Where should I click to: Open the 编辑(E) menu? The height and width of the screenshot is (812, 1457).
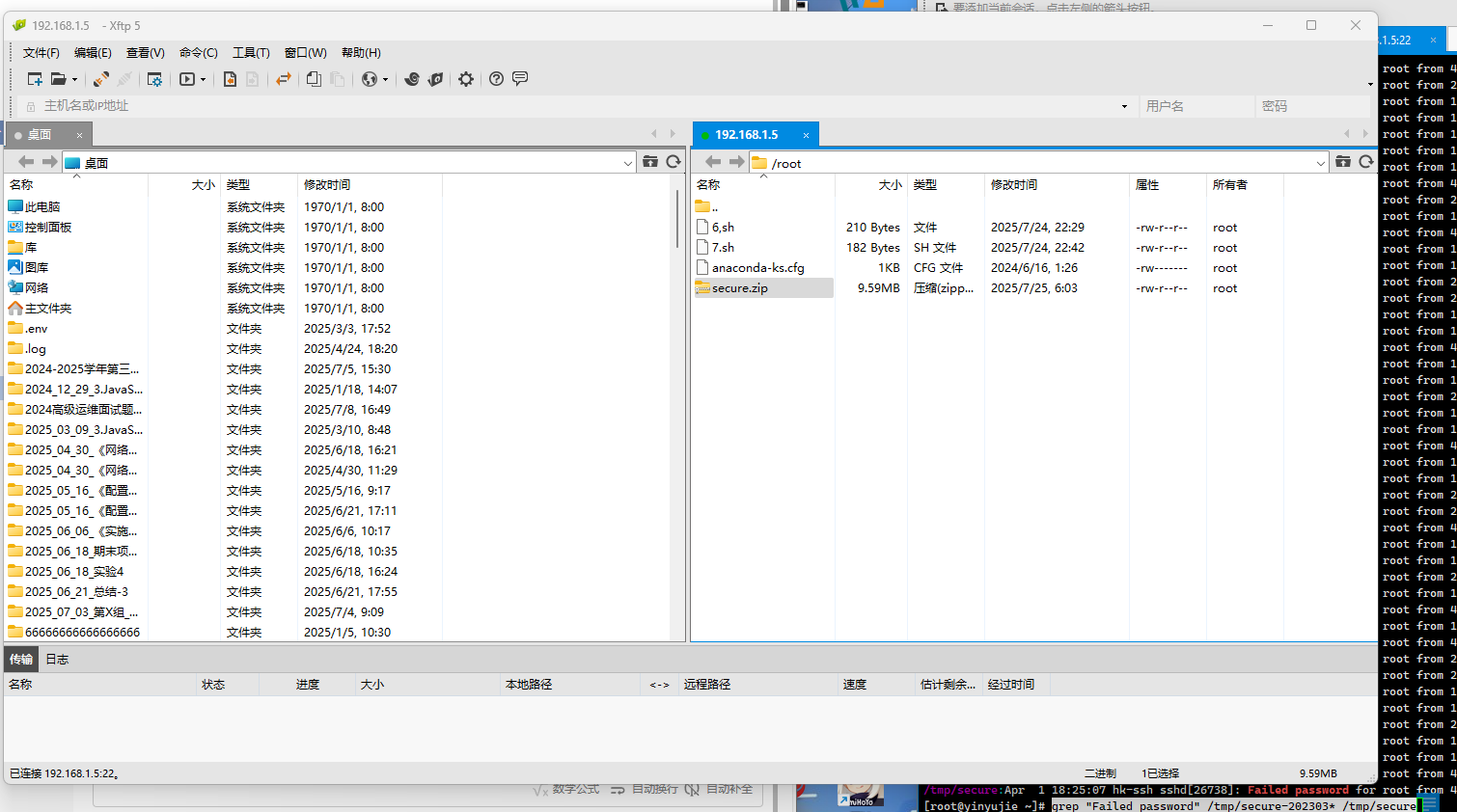tap(93, 53)
